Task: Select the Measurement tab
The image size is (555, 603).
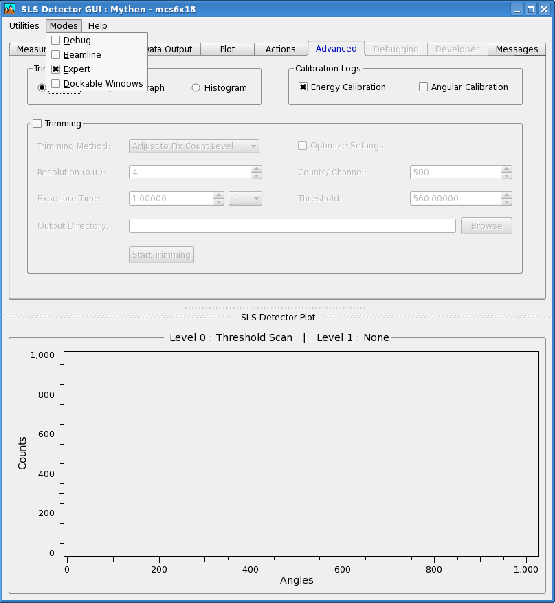Action: pos(28,49)
